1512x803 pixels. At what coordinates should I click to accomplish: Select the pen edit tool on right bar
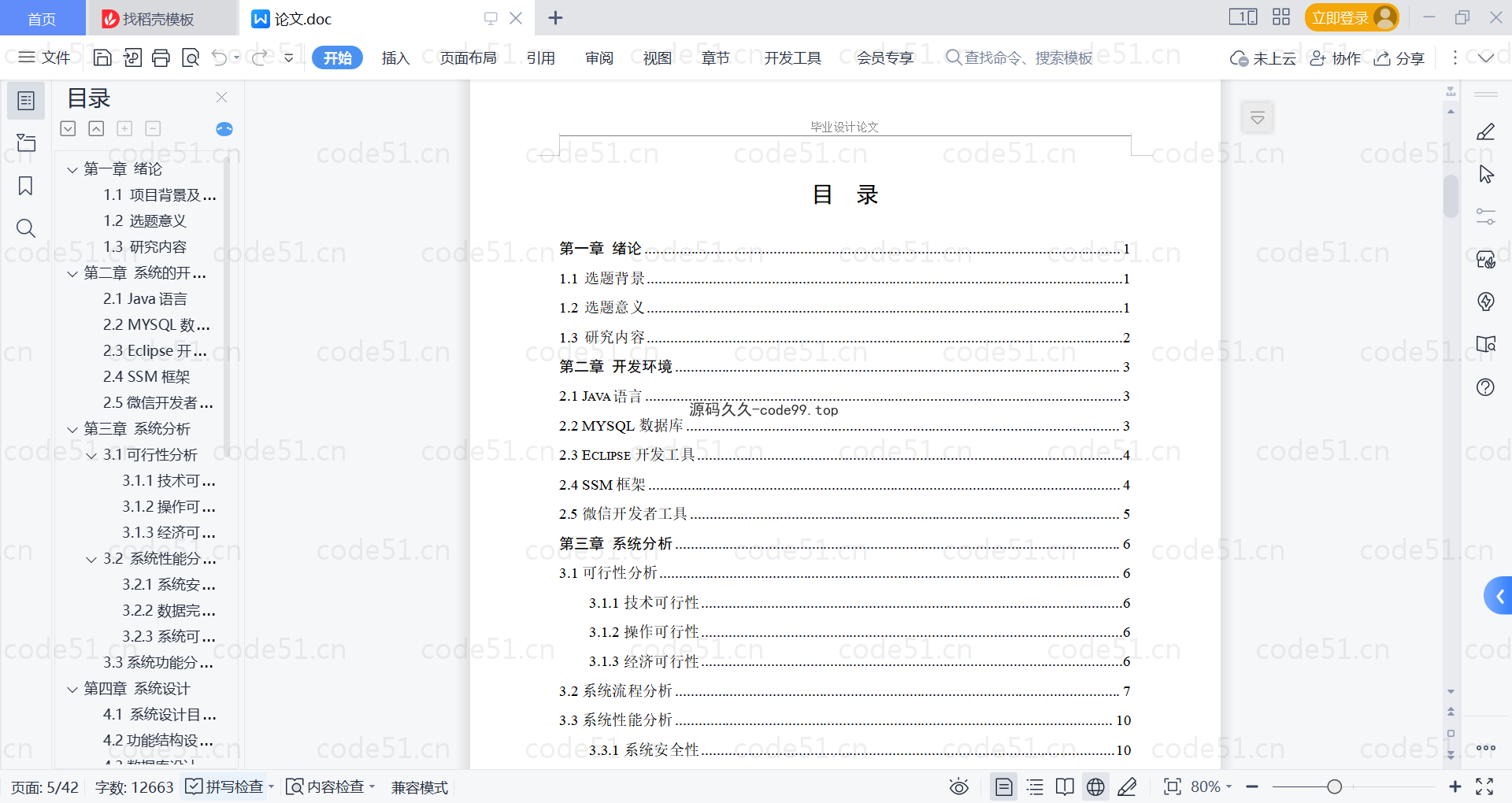point(1486,132)
